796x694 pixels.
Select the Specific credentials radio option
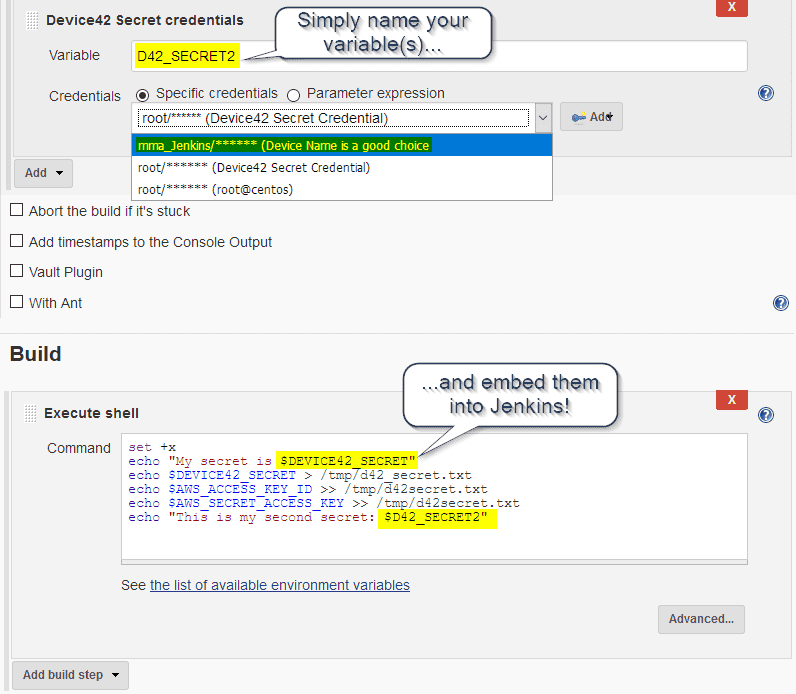[143, 95]
